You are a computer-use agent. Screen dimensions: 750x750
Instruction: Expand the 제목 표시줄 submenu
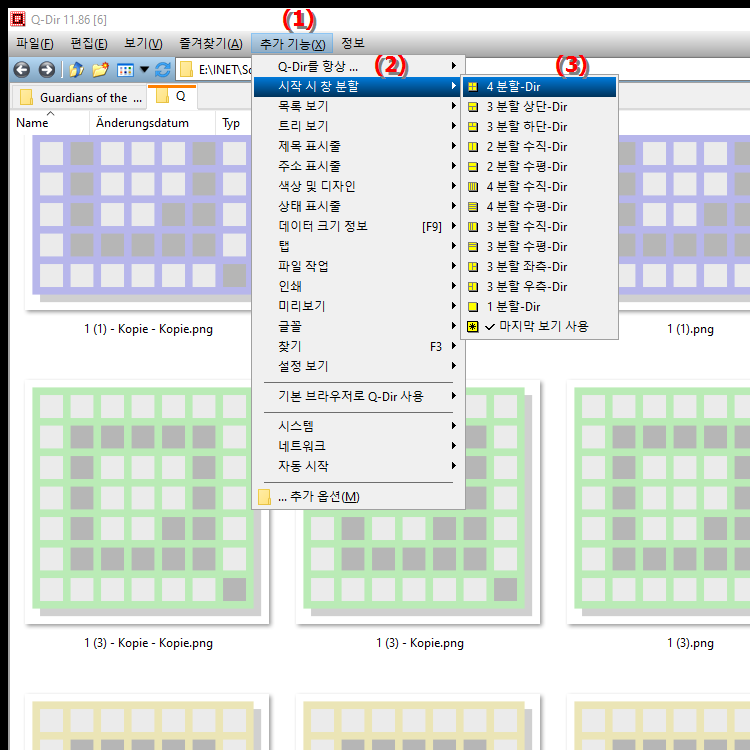(x=358, y=146)
